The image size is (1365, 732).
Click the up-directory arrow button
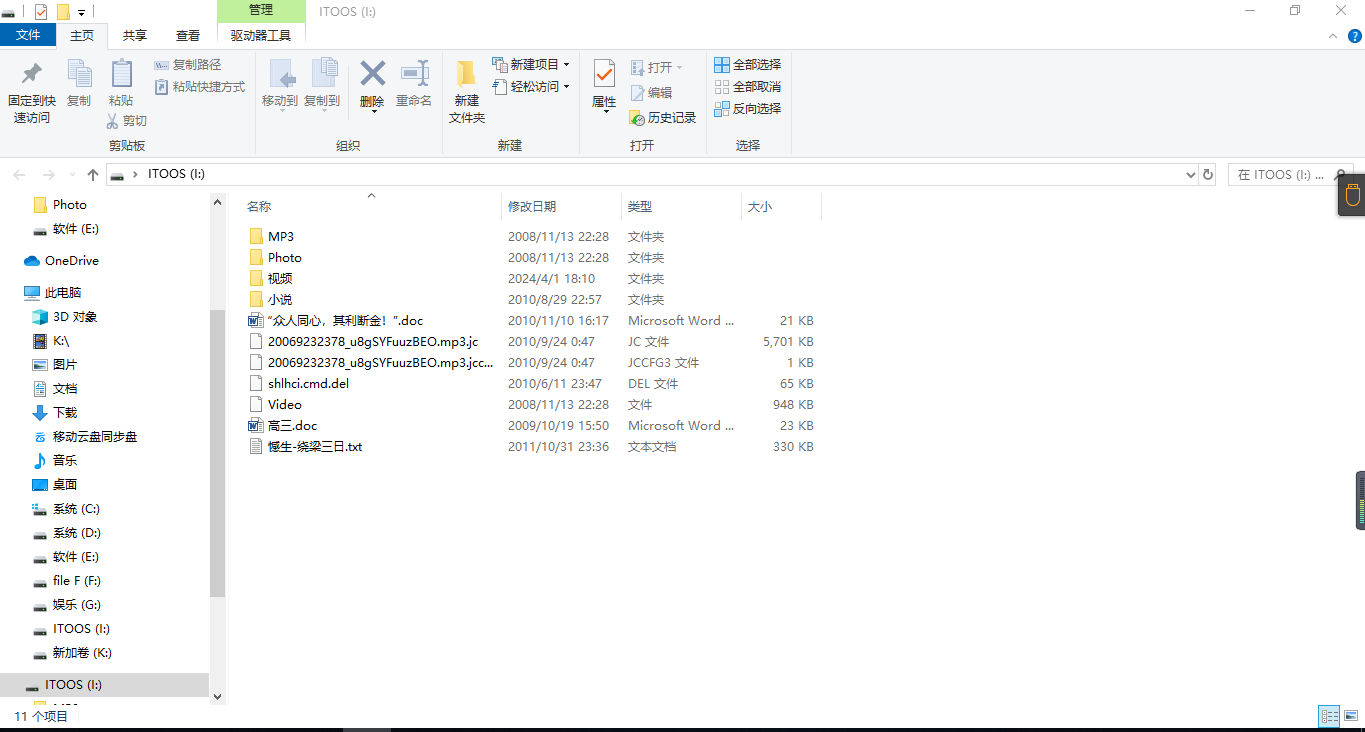93,175
